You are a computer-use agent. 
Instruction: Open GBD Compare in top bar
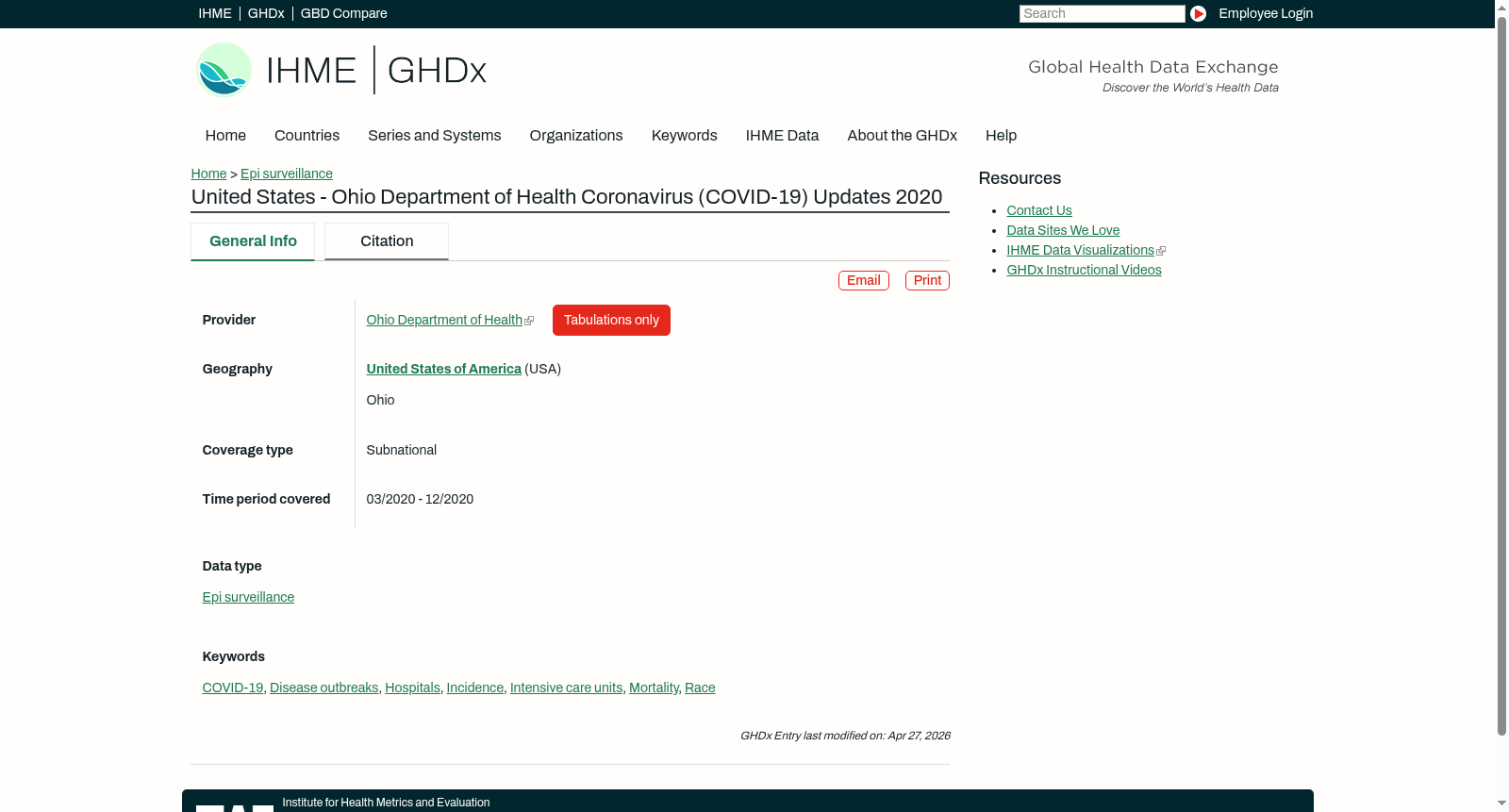[343, 13]
